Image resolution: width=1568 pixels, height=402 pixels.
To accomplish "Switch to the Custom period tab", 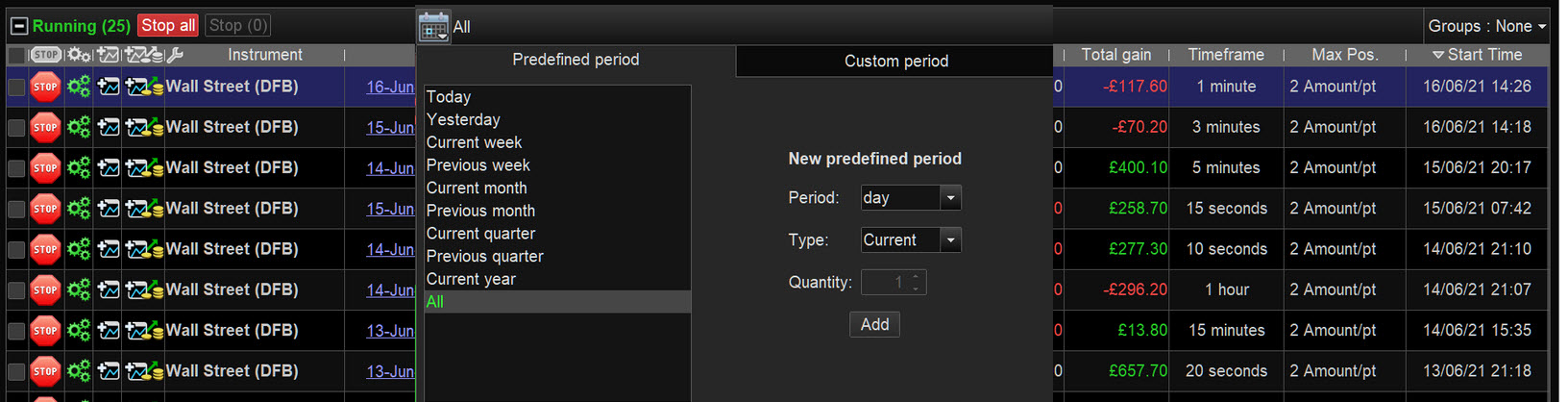I will click(895, 61).
